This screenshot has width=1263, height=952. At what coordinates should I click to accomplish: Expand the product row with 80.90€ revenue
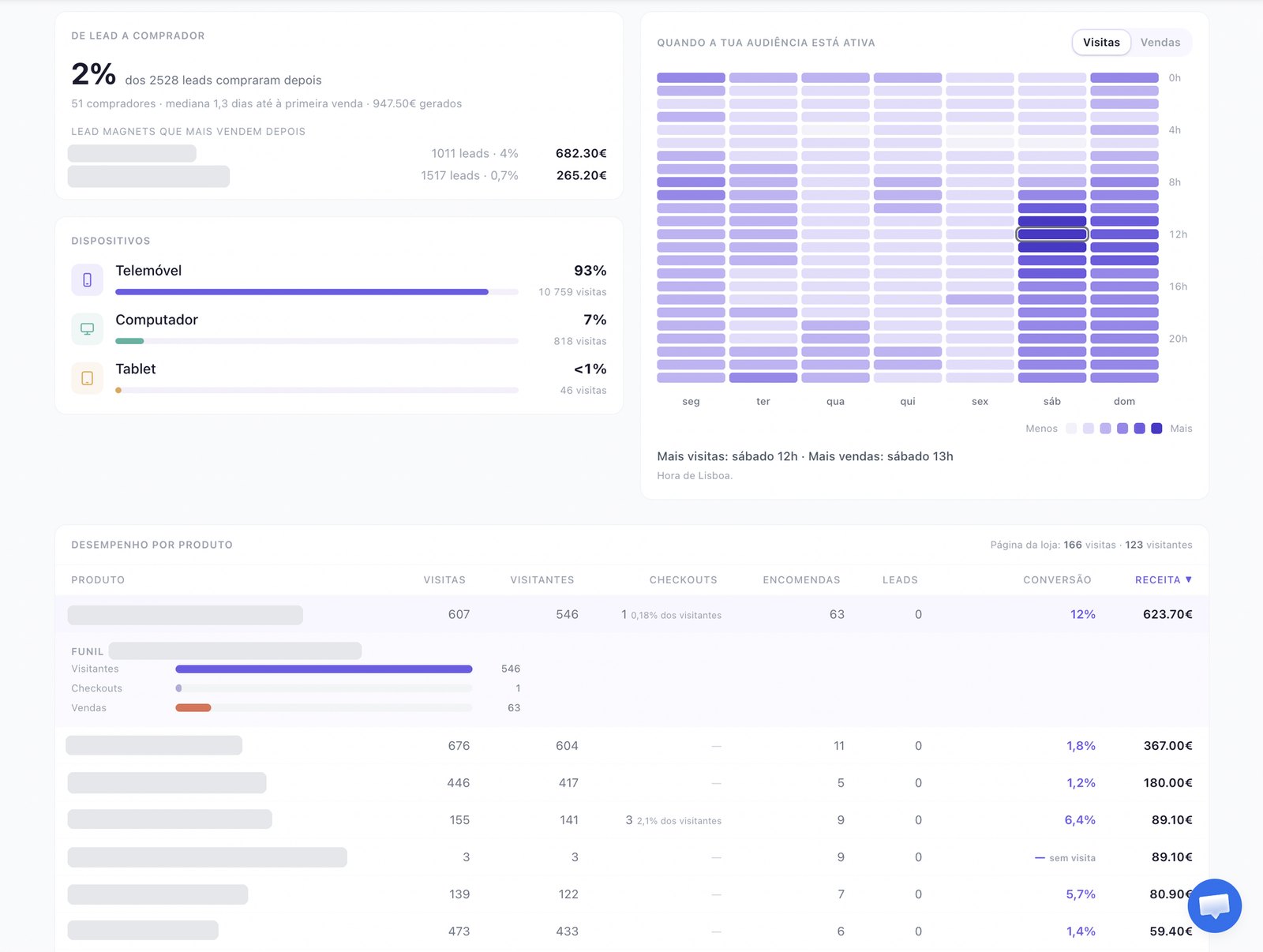[x=631, y=894]
